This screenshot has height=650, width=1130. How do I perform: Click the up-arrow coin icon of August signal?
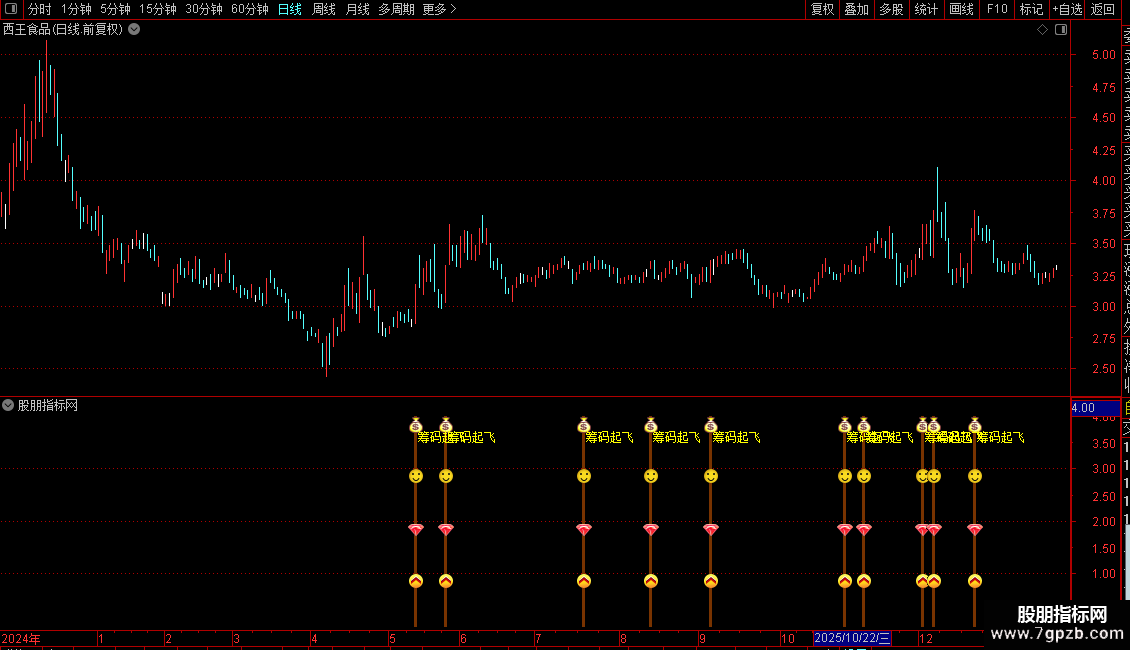[651, 581]
